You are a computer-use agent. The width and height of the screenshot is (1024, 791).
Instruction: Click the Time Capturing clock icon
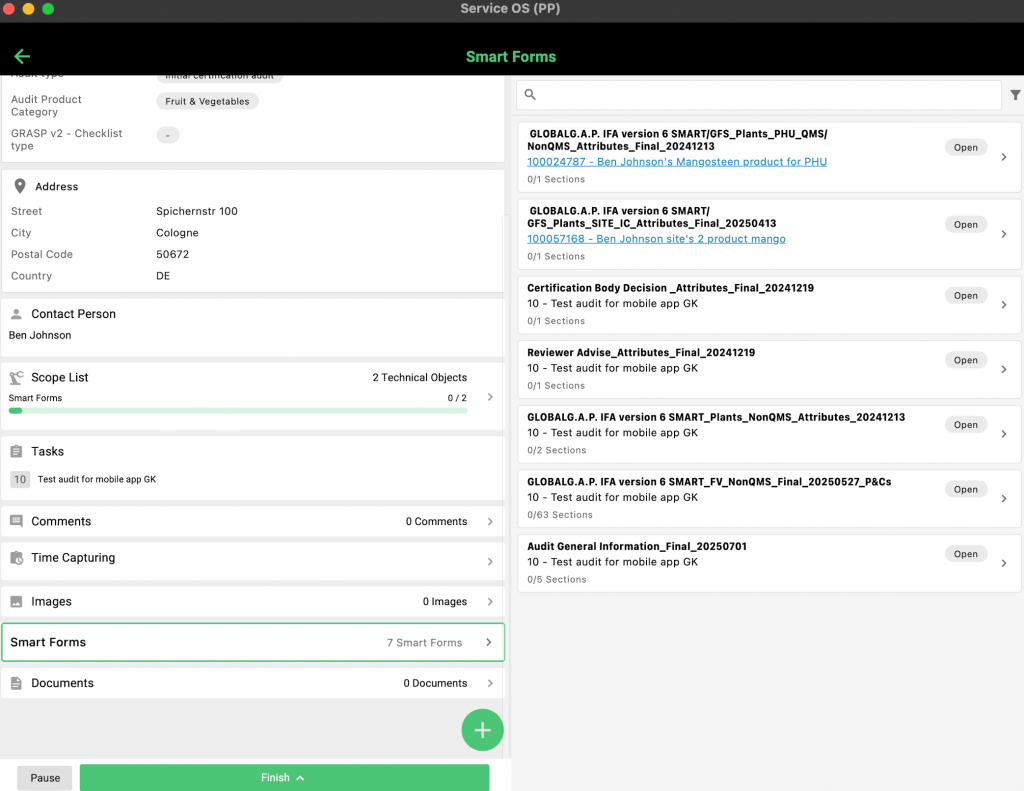pyautogui.click(x=17, y=559)
